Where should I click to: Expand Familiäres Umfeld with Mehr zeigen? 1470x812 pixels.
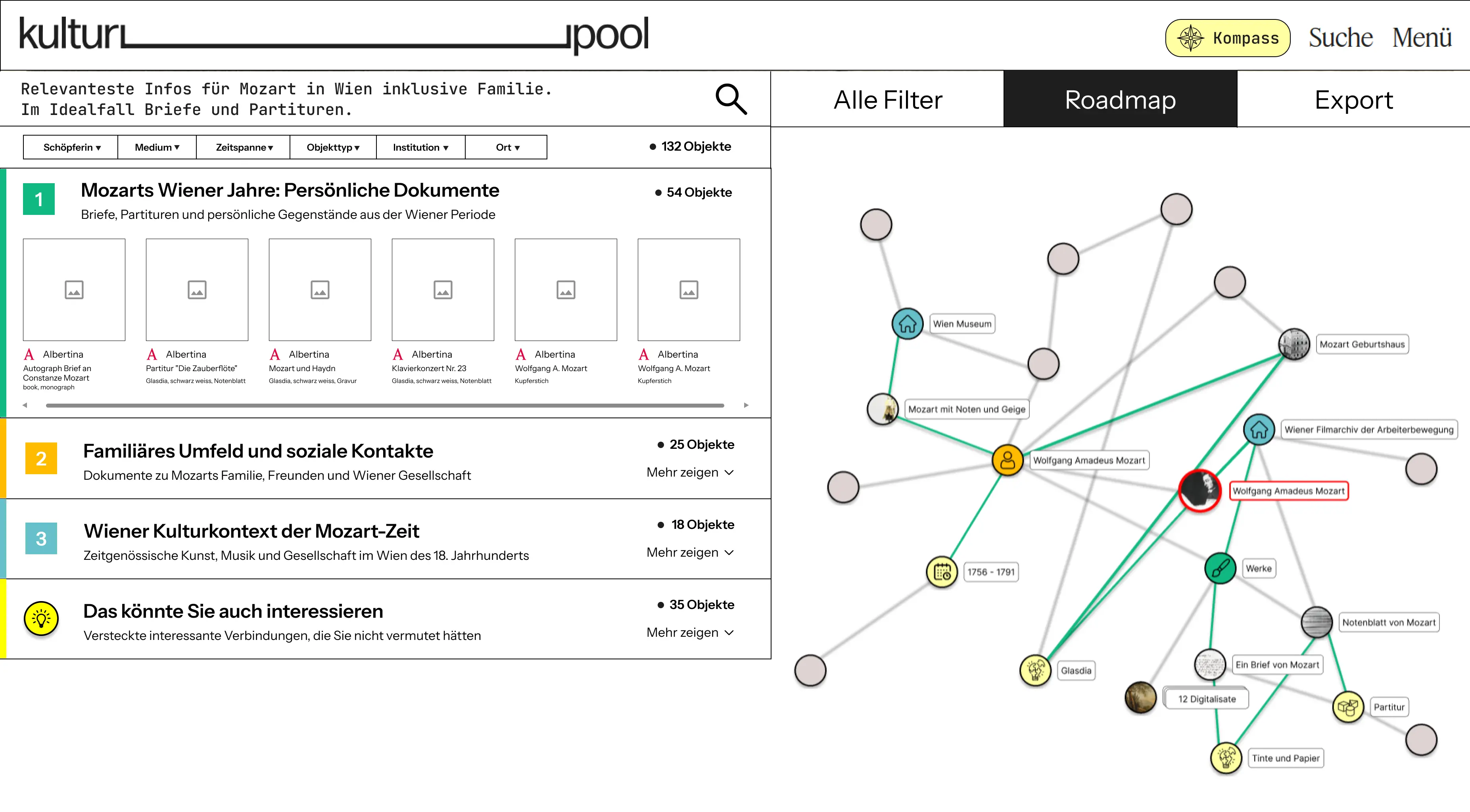coord(689,472)
